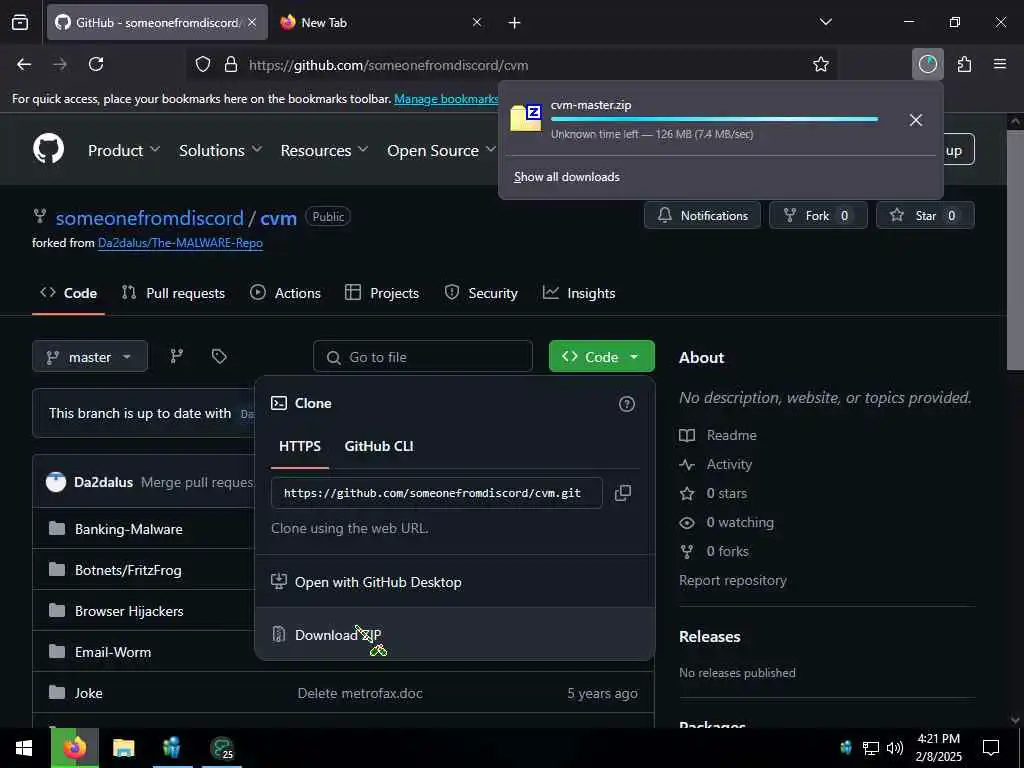The image size is (1024, 768).
Task: Open the Manage bookmarks link
Action: 446,99
